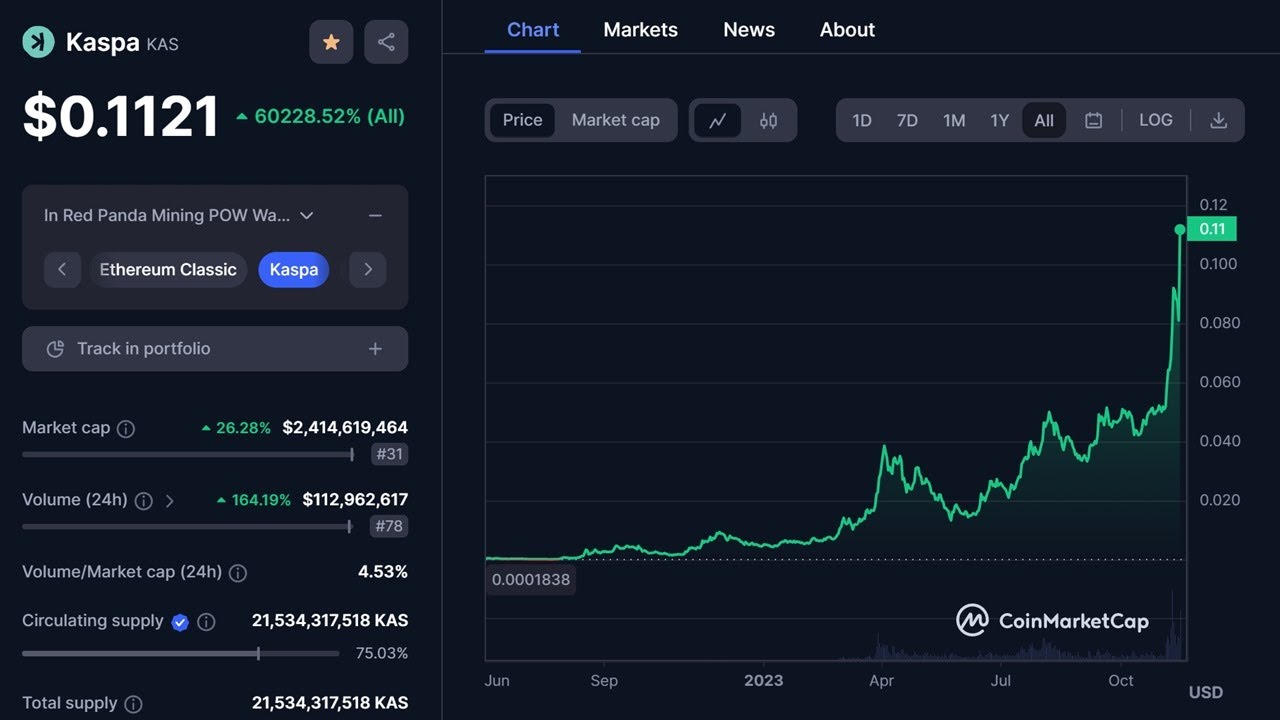Screen dimensions: 1280x720
Task: Click info icon next to Market cap
Action: [126, 428]
